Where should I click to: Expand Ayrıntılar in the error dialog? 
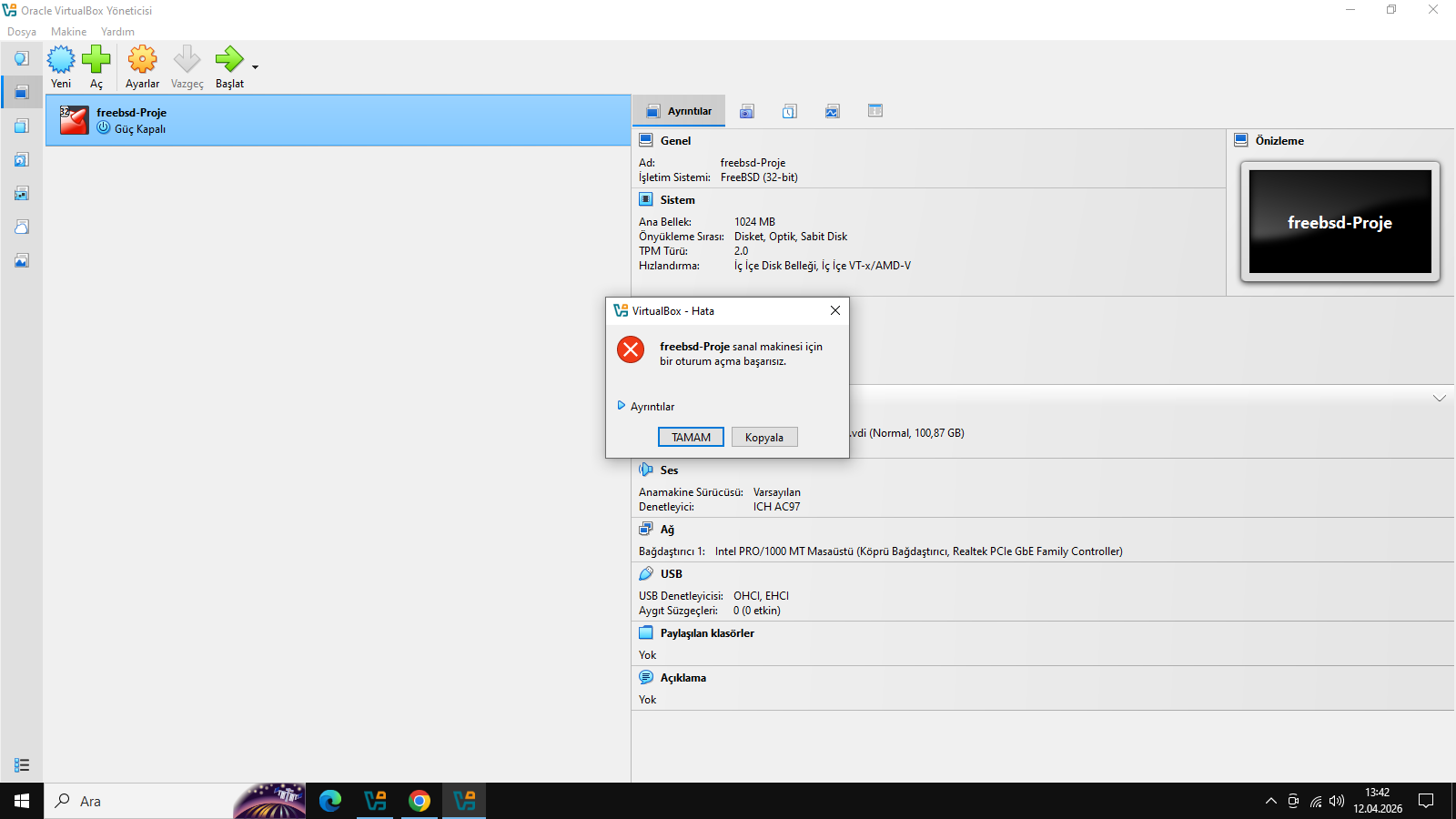pos(646,407)
